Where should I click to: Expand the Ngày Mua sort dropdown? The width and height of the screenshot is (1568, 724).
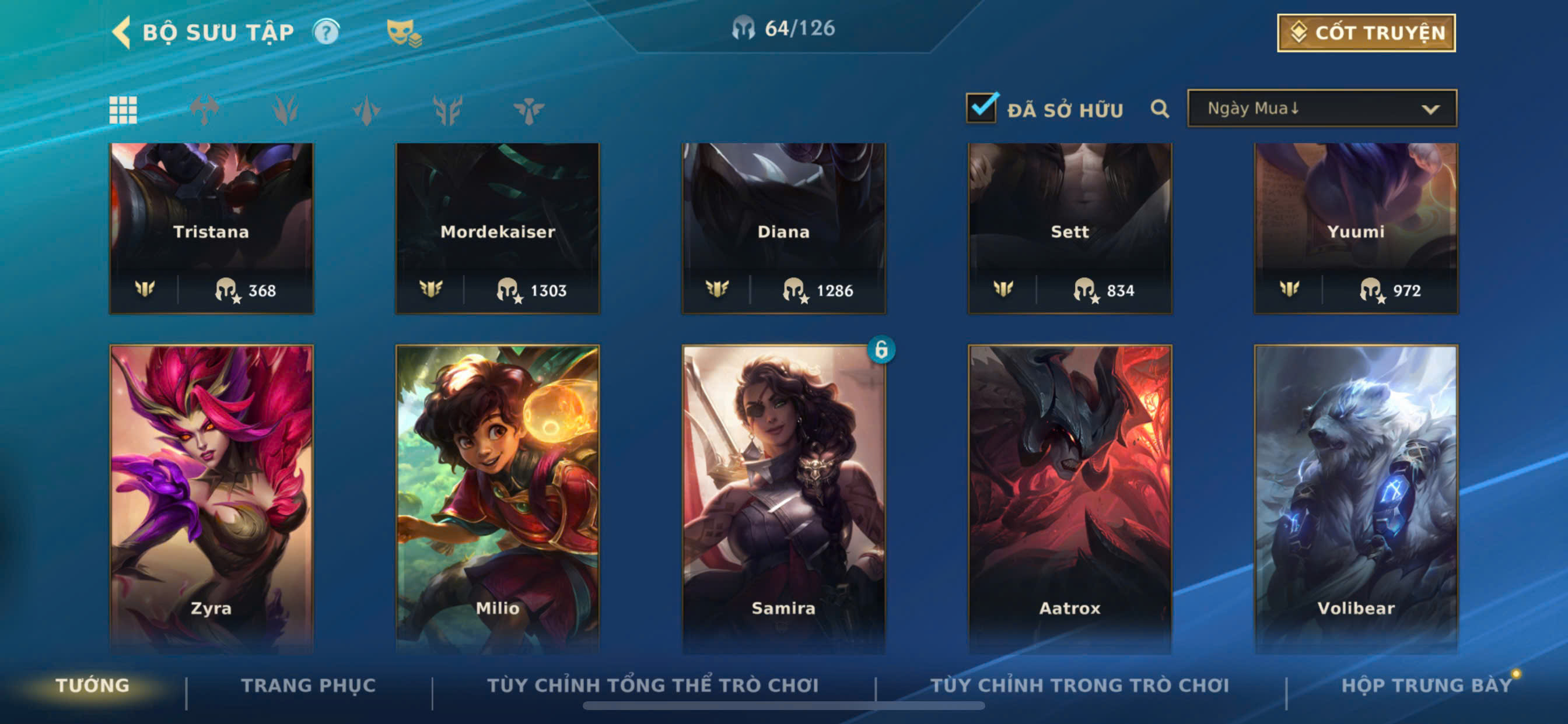(1321, 108)
